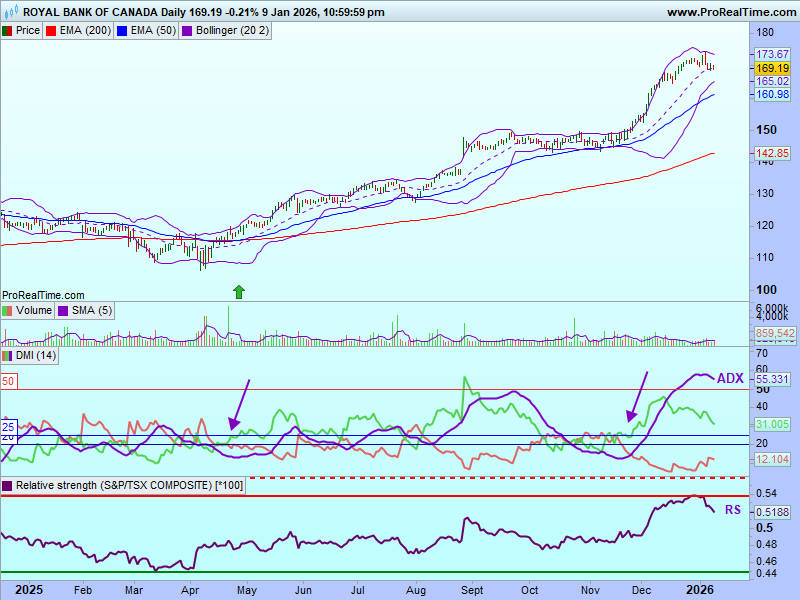Click the Volume indicator color icon

[x=8, y=311]
